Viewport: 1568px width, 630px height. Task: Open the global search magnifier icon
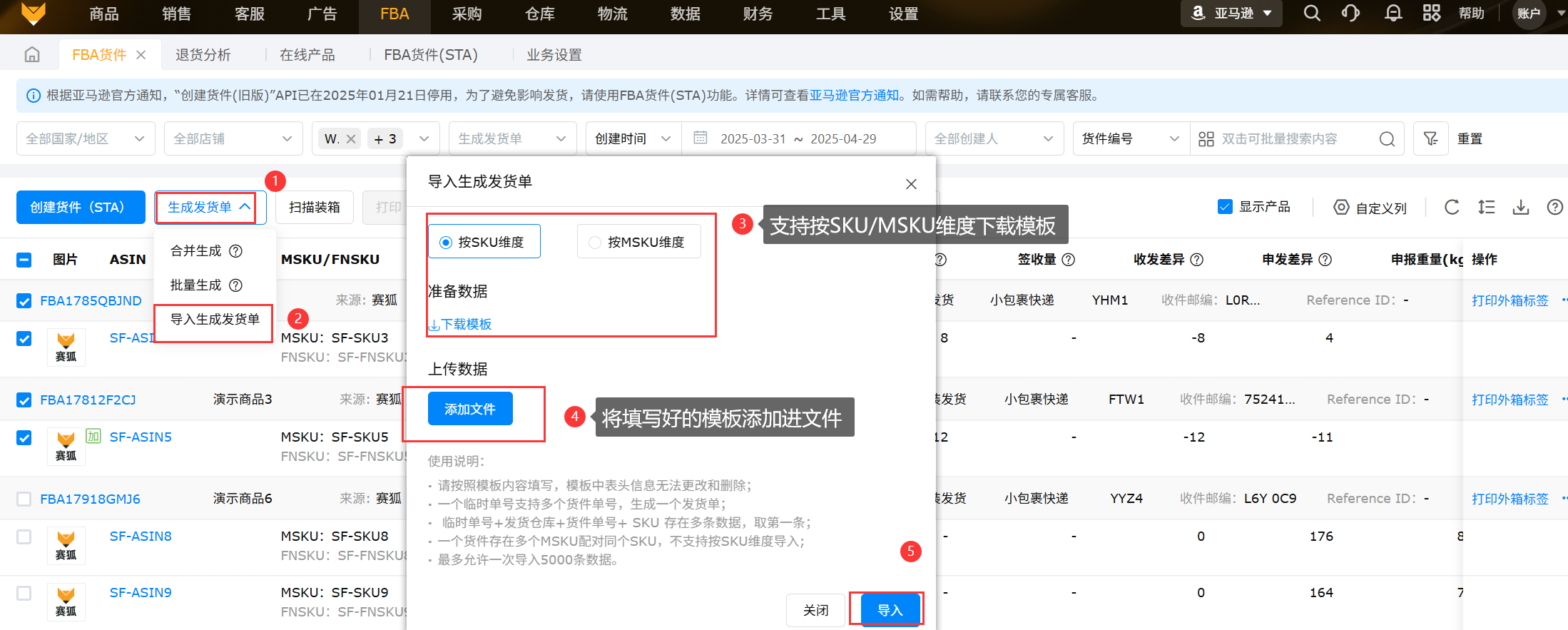[x=1312, y=14]
